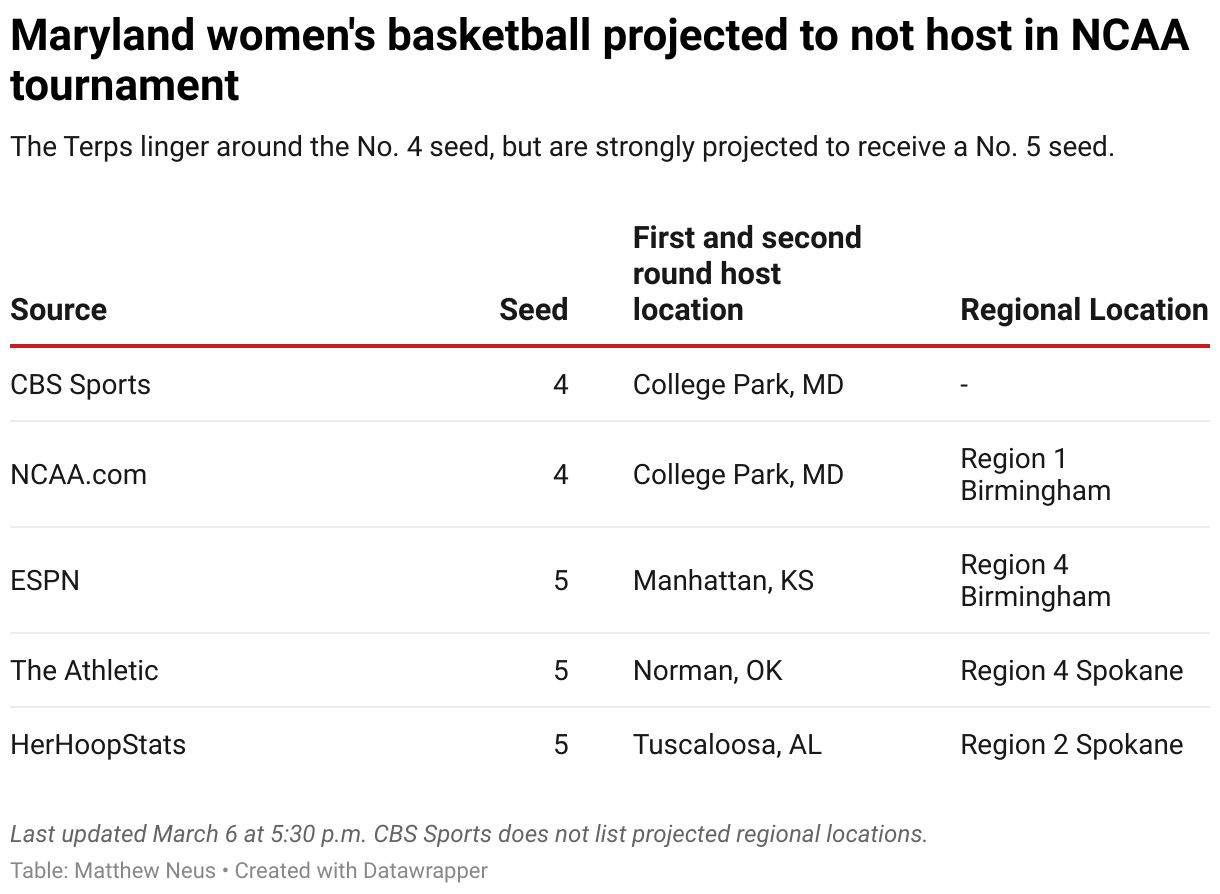1220x894 pixels.
Task: Click the Region 1 Birmingham cell
Action: click(x=1035, y=474)
